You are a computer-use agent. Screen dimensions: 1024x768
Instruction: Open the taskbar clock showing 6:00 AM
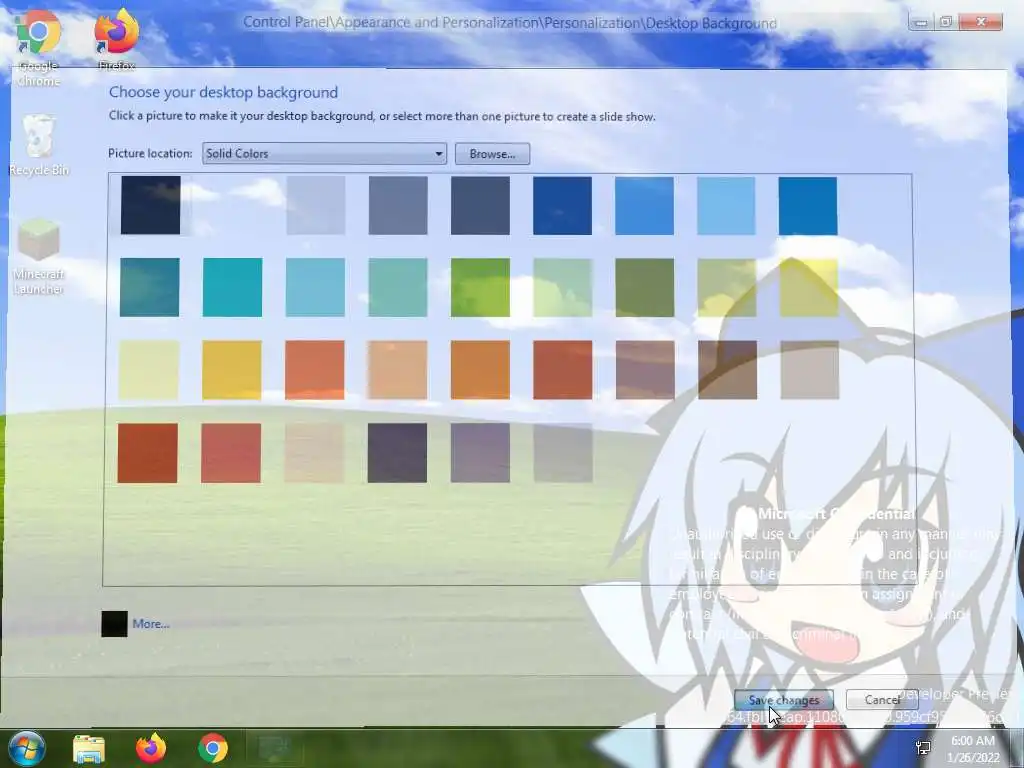[x=973, y=749]
